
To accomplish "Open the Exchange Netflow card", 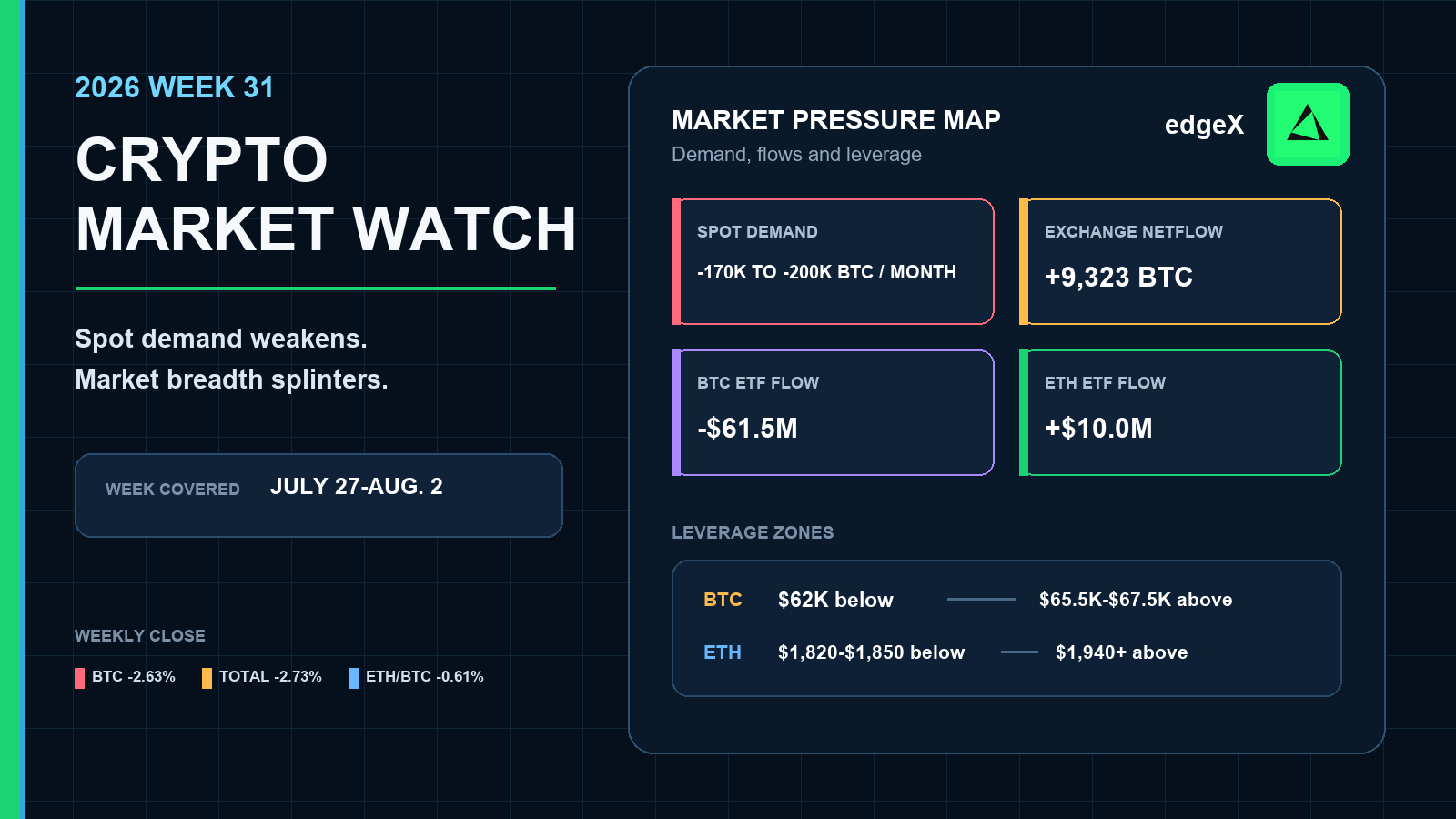I will [x=1180, y=261].
